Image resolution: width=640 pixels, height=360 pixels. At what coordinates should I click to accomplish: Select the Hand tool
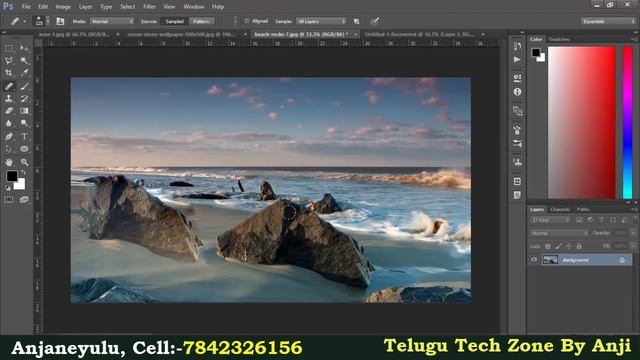point(9,162)
